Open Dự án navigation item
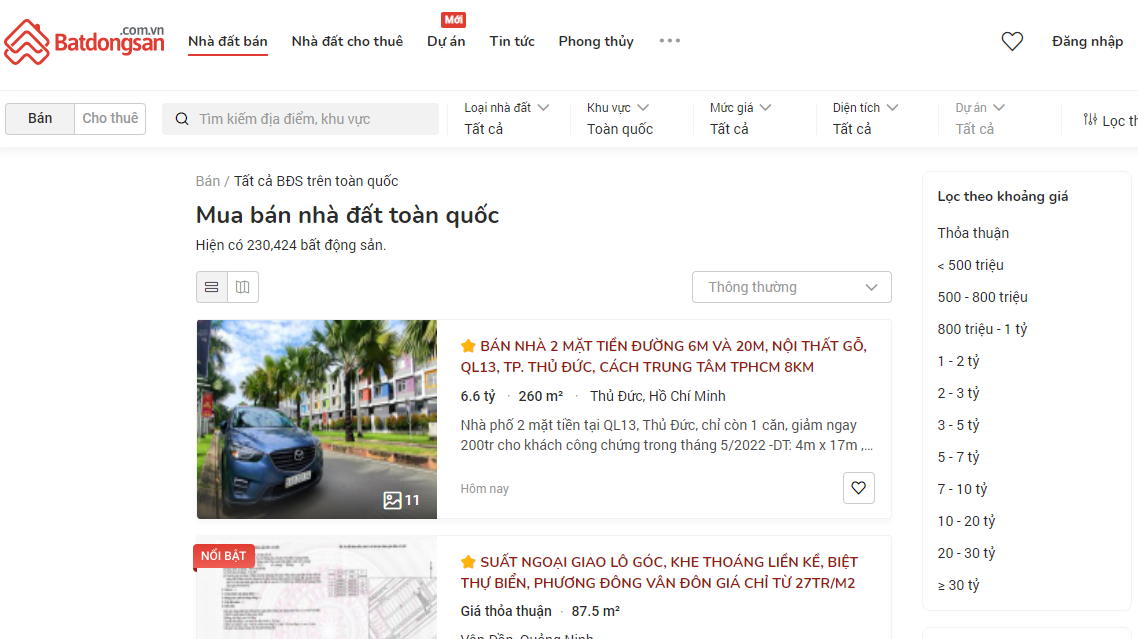The width and height of the screenshot is (1138, 639). click(x=446, y=41)
